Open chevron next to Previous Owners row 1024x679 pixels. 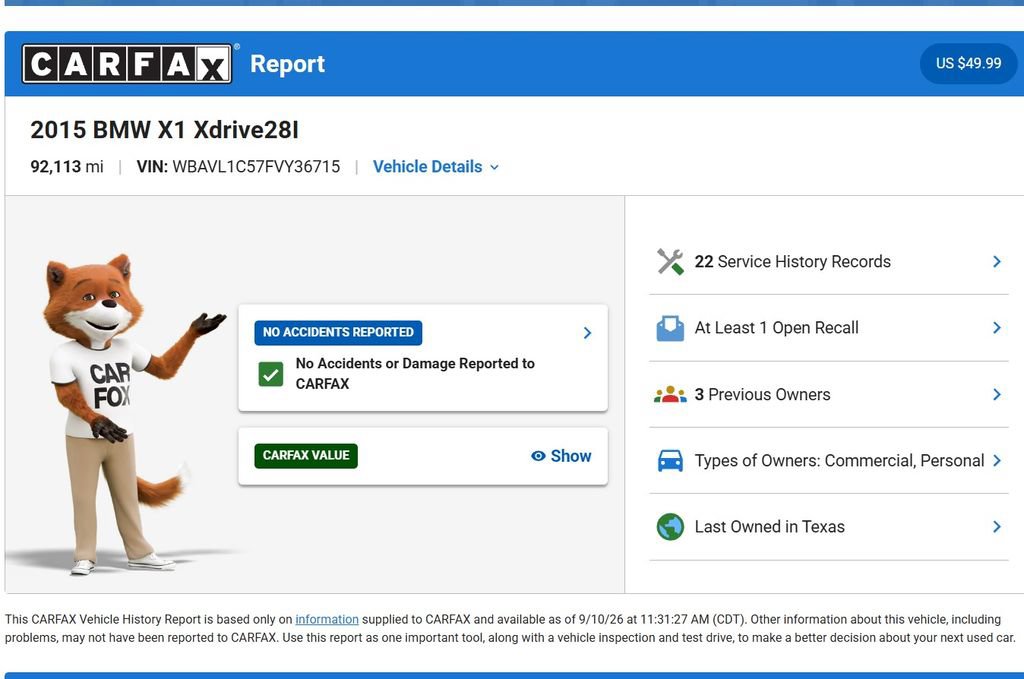[x=997, y=394]
